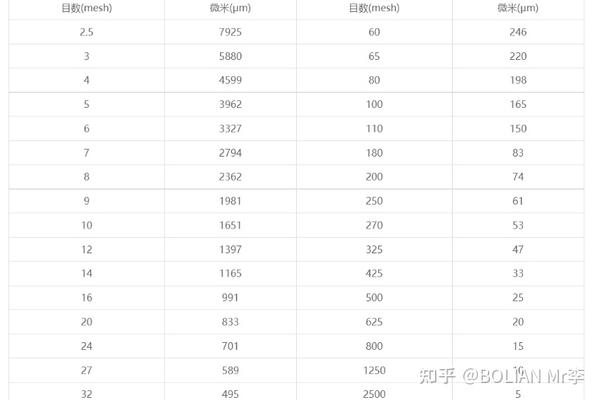Select the cell with value 7925
The image size is (600, 400).
click(232, 33)
